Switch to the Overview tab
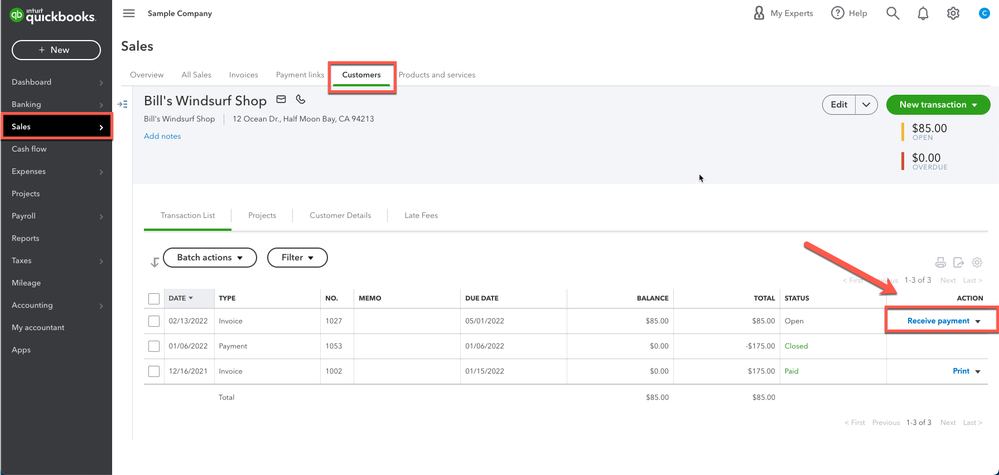 pyautogui.click(x=147, y=75)
